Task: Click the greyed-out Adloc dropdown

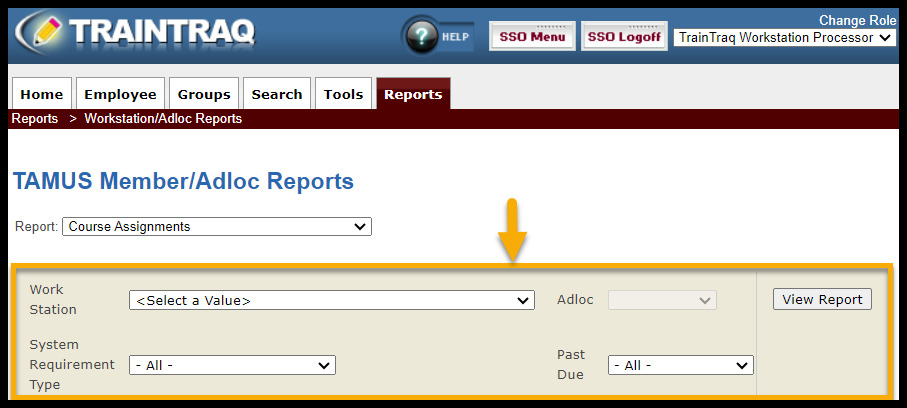Action: click(662, 300)
